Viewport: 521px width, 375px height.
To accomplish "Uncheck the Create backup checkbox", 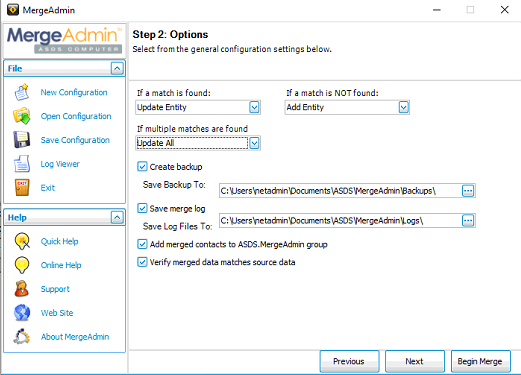I will pos(142,166).
